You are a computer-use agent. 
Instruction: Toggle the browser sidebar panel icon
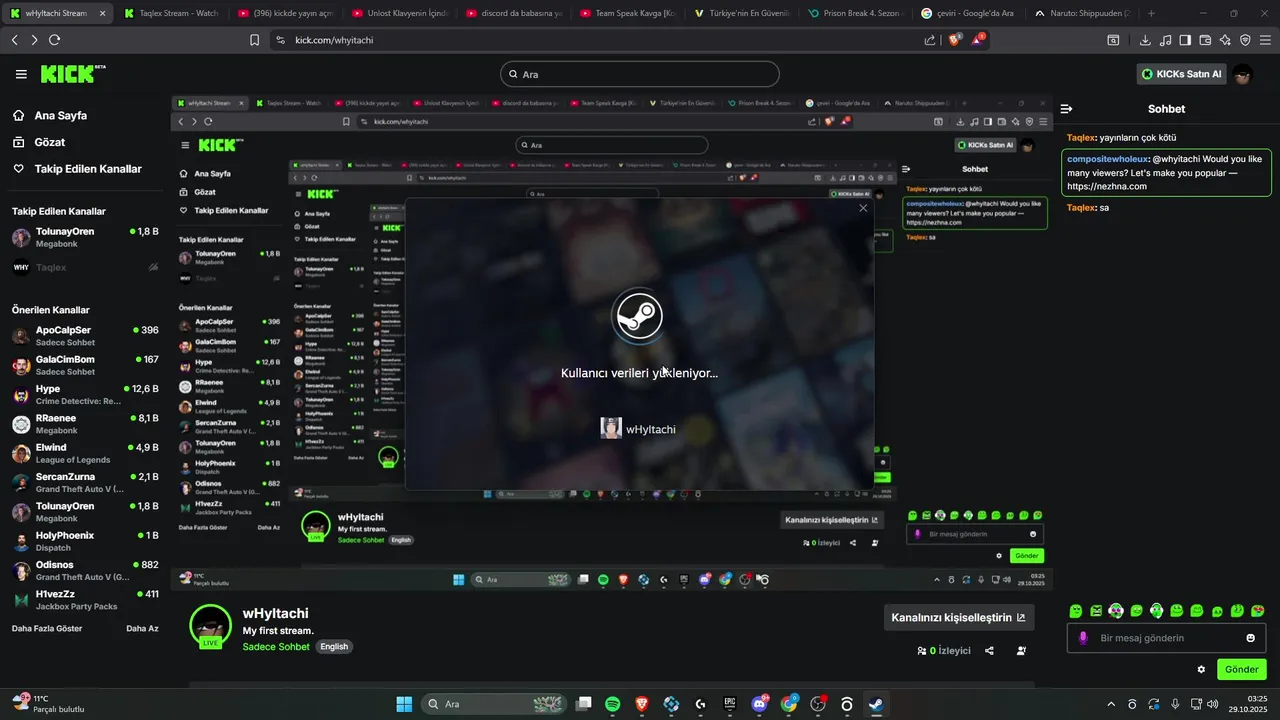1185,40
